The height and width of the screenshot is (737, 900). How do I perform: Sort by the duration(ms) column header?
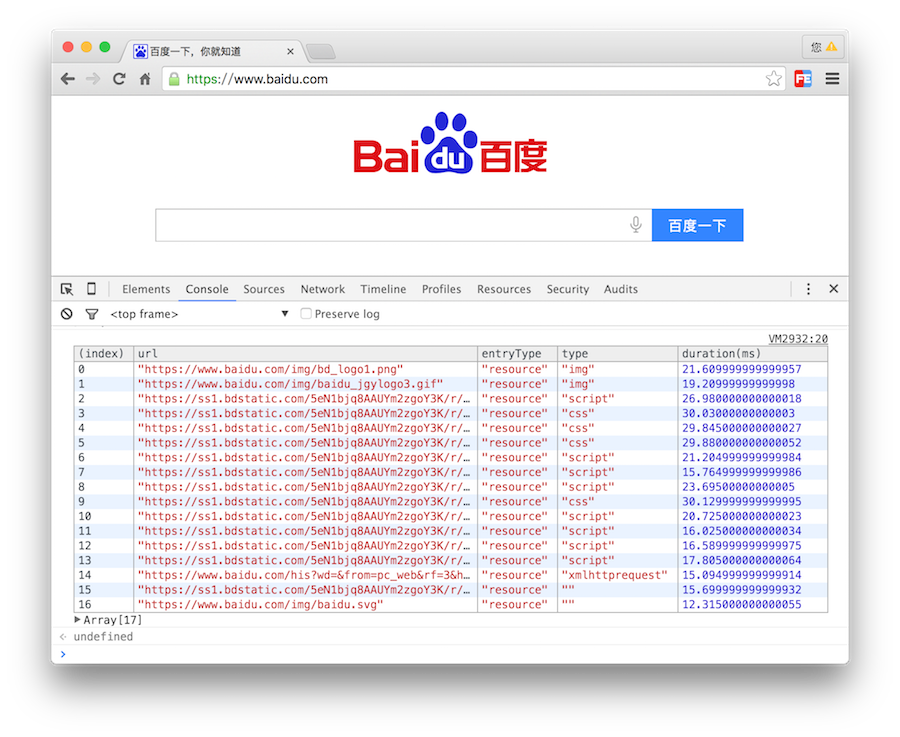(x=752, y=354)
